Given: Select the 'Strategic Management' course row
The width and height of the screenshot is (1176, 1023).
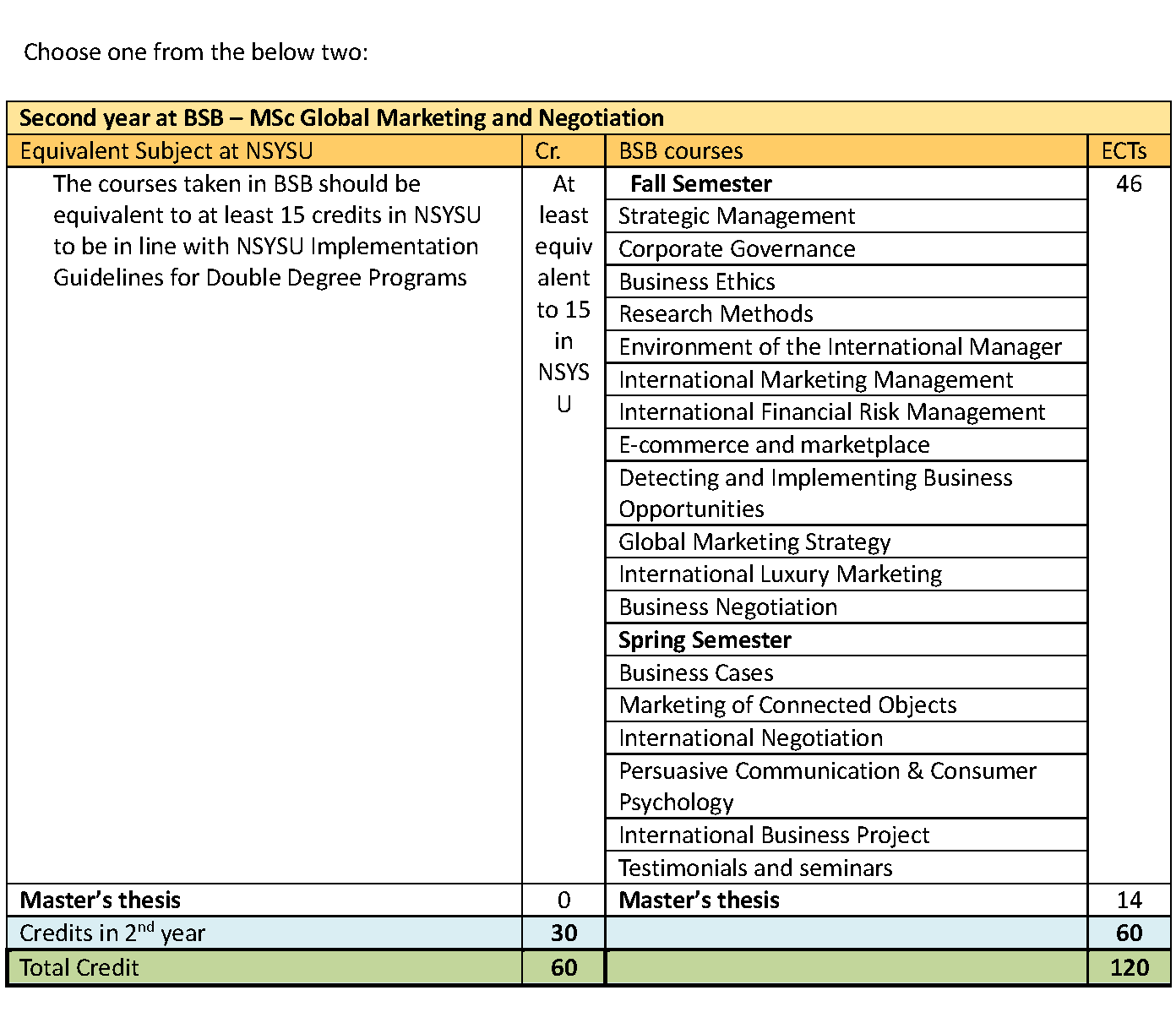Looking at the screenshot, I should [x=847, y=216].
